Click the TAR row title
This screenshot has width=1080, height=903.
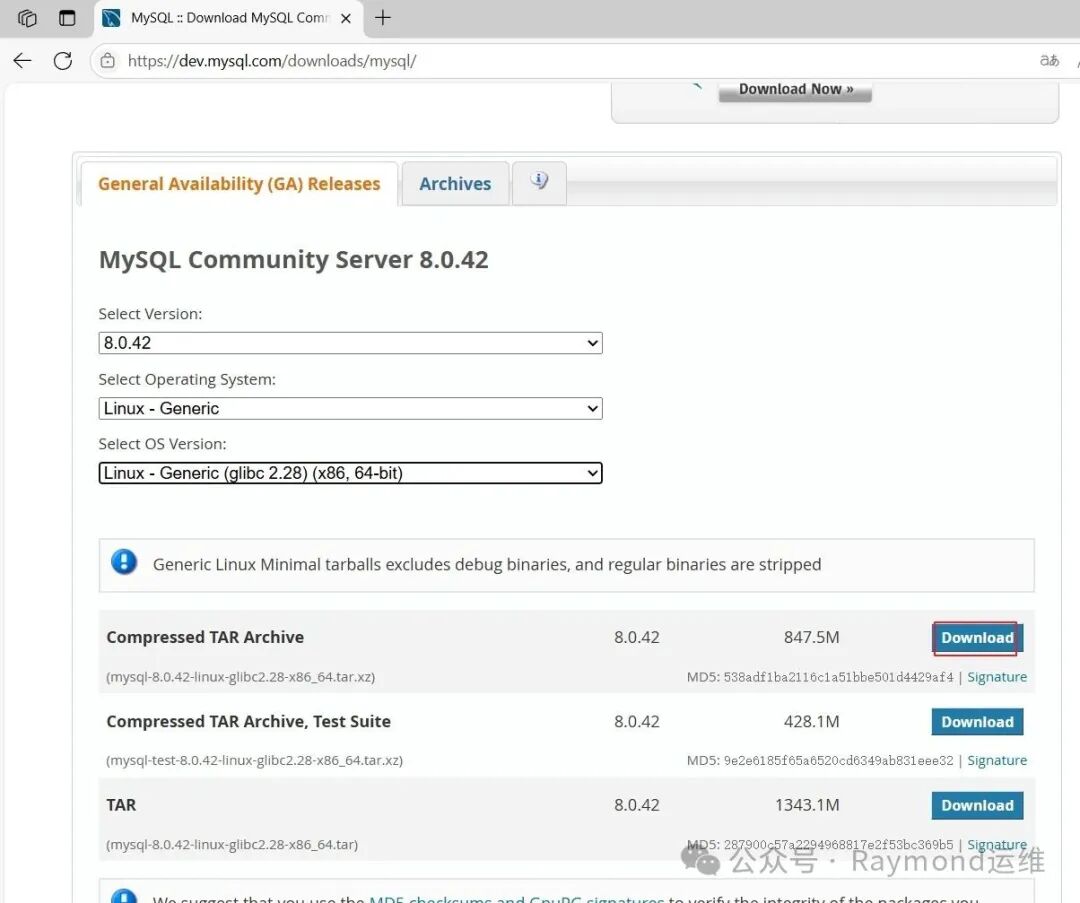(121, 805)
